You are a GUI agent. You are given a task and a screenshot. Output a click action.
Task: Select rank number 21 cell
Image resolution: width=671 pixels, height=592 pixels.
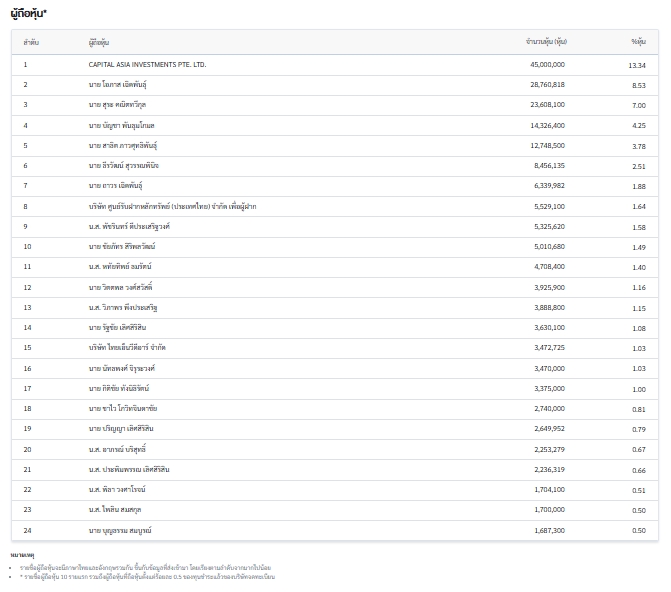coord(28,469)
